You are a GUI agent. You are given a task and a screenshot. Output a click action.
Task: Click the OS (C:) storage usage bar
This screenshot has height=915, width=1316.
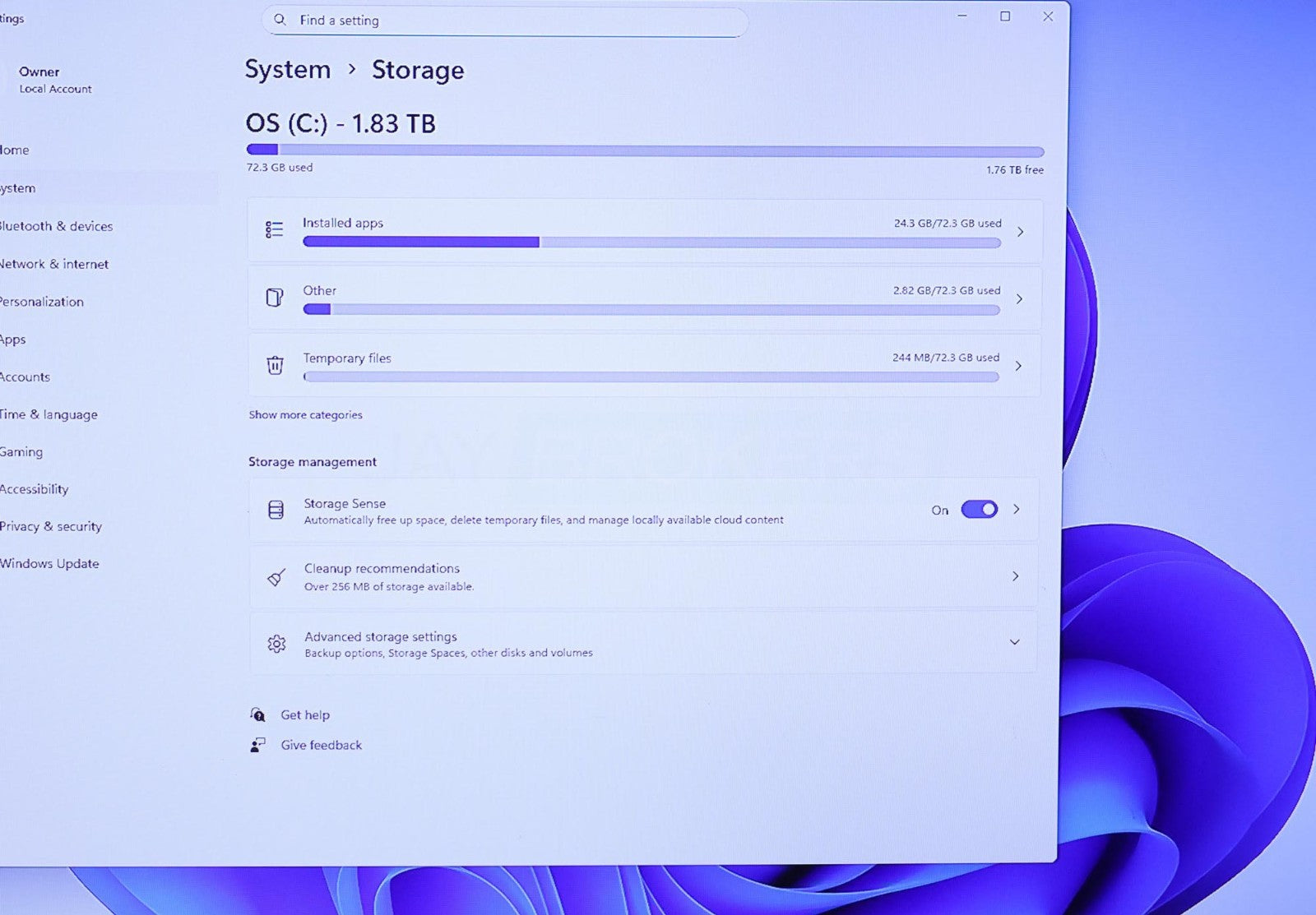645,150
